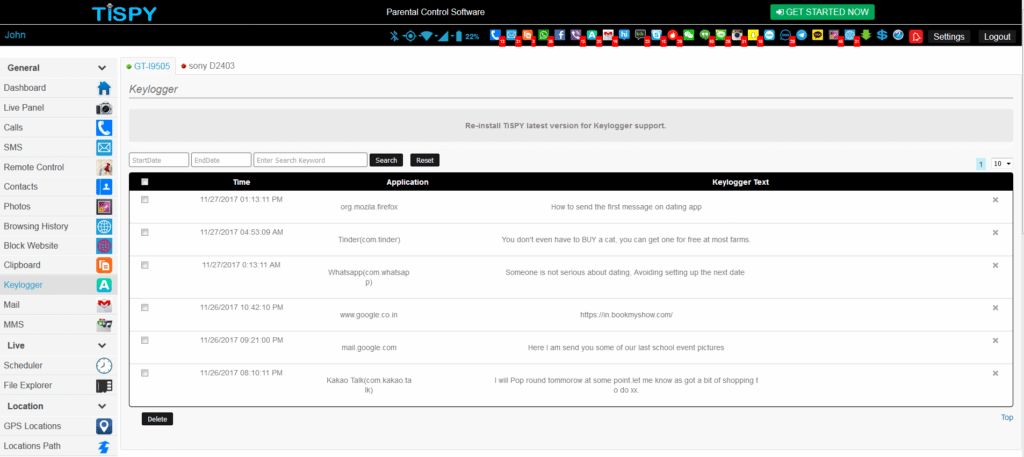Open File Explorer SD card icon
Image resolution: width=1024 pixels, height=457 pixels.
tap(104, 386)
